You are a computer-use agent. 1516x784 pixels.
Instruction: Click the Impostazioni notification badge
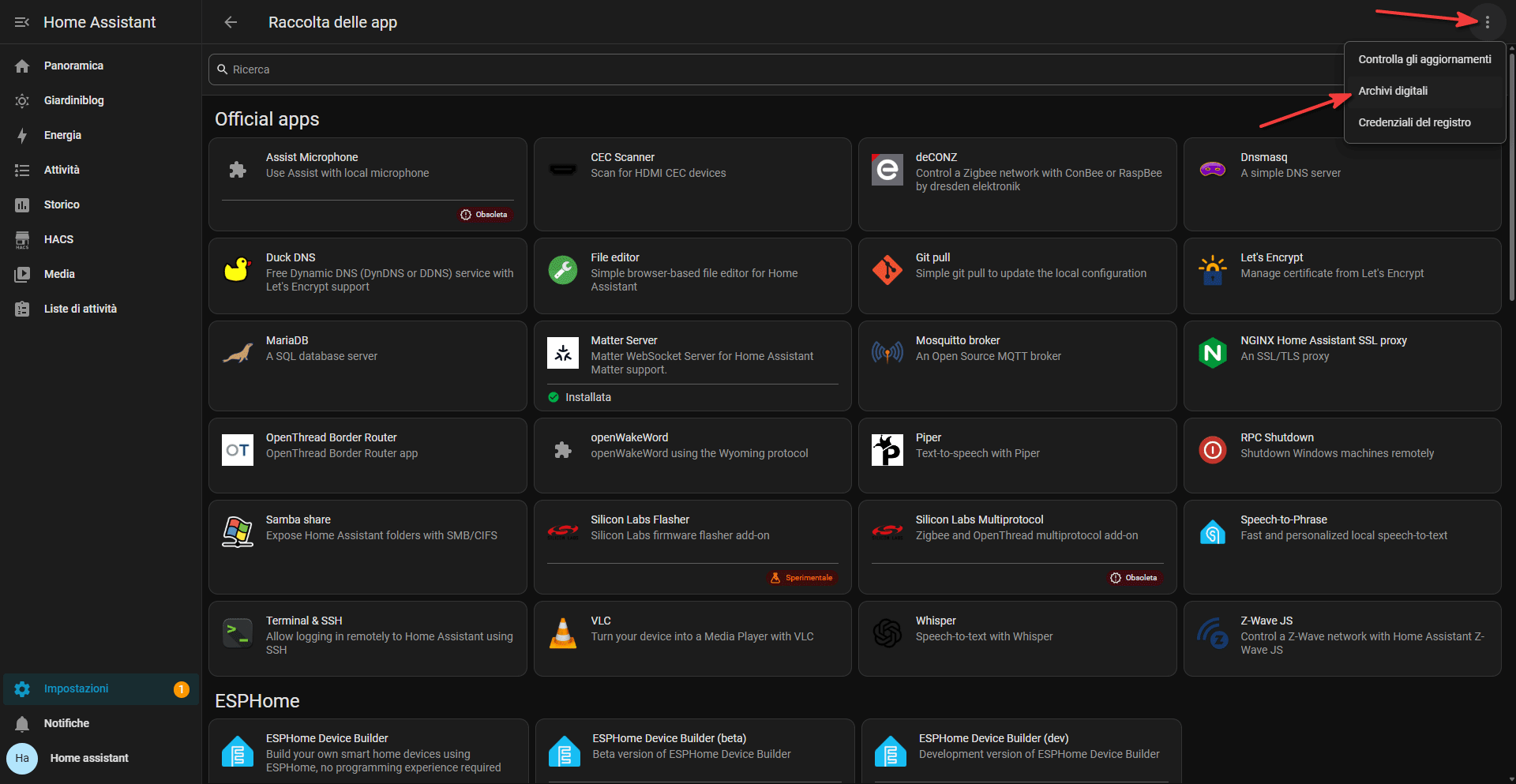(182, 689)
